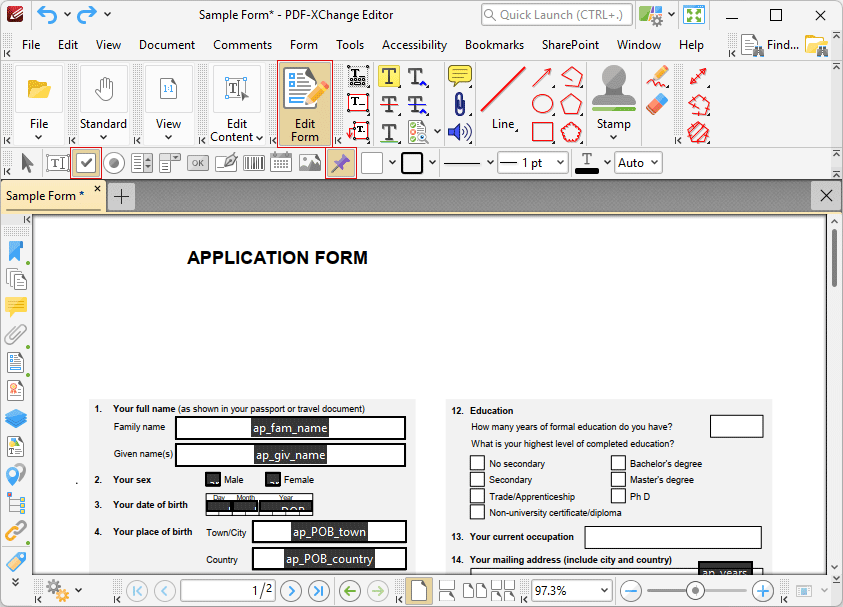
Task: Open the SharePoint menu
Action: 570,45
